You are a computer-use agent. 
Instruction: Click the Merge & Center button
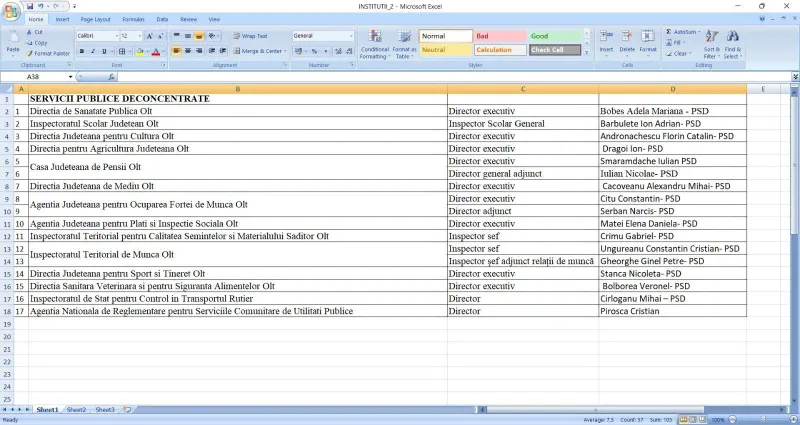260,52
